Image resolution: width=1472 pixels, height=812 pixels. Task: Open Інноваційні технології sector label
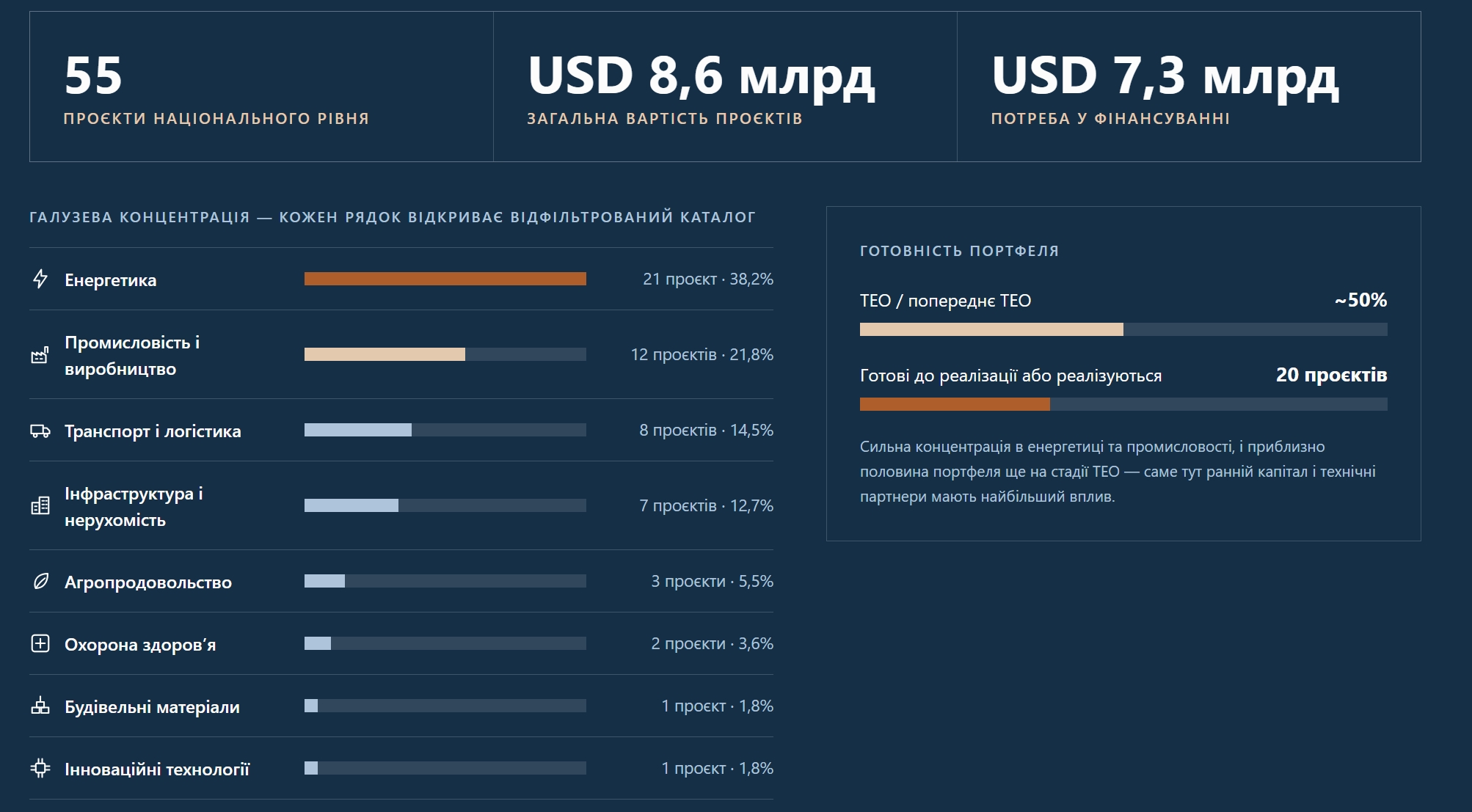[157, 769]
